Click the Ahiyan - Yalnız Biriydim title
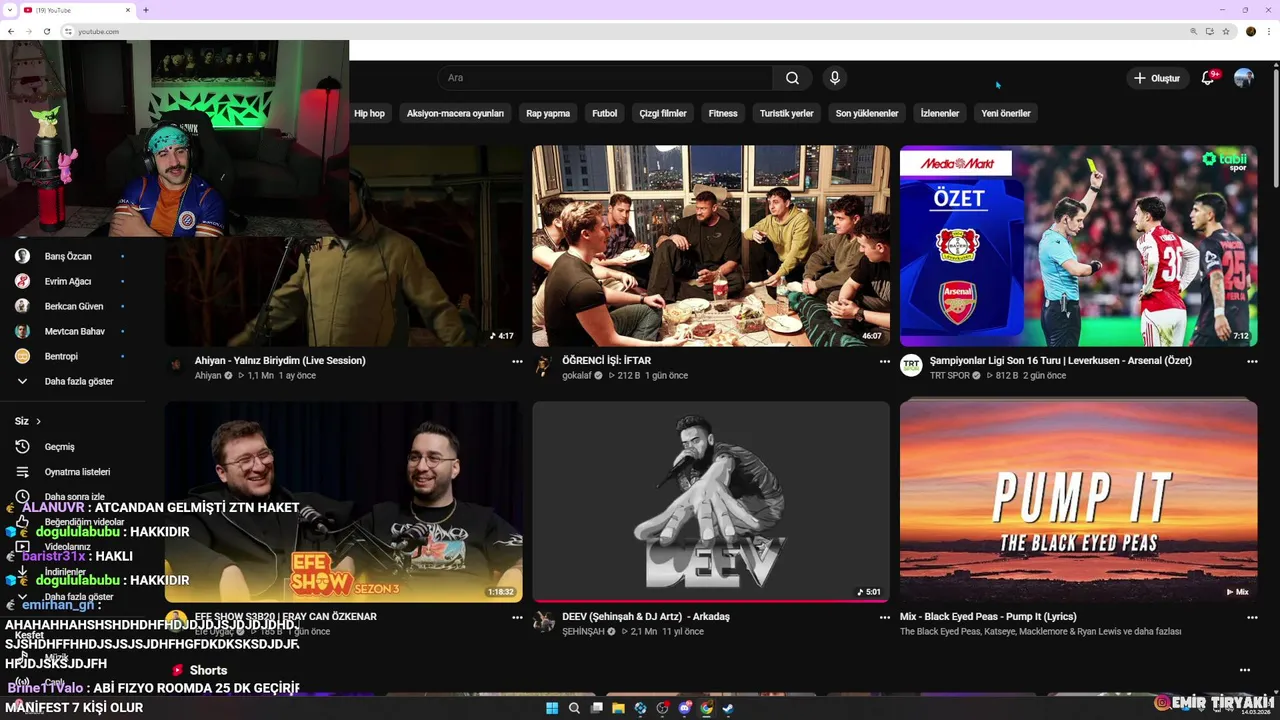This screenshot has height=720, width=1280. tap(280, 361)
